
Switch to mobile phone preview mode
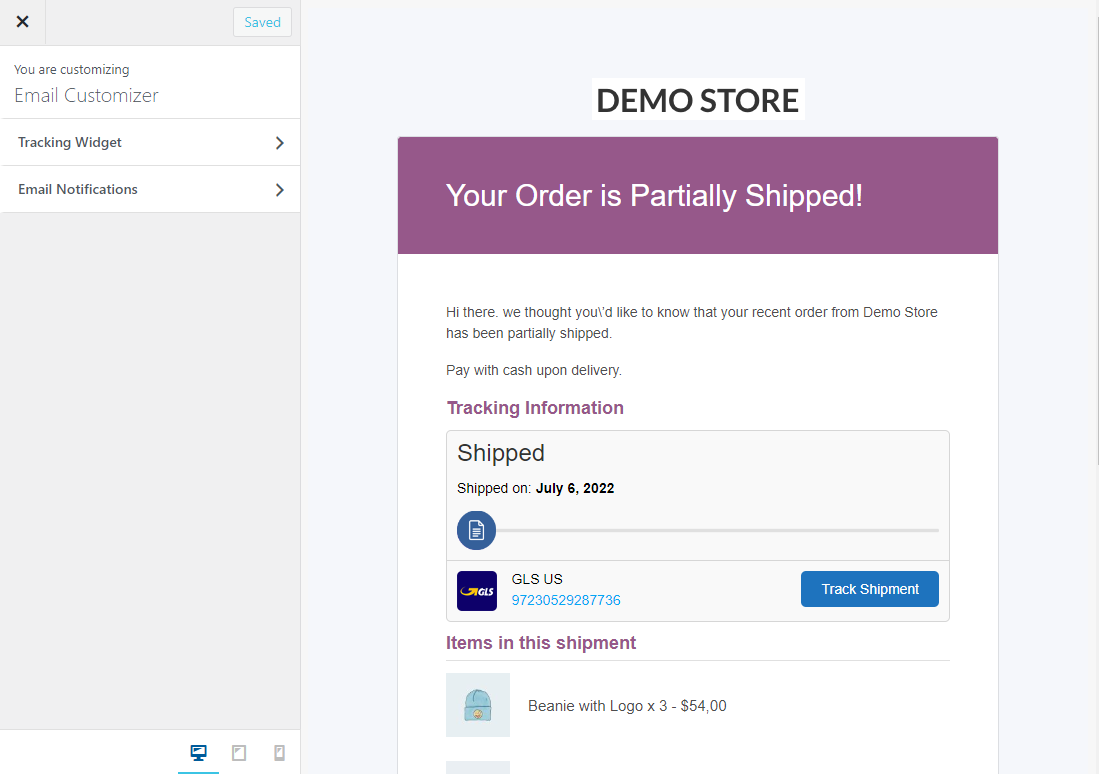(279, 752)
